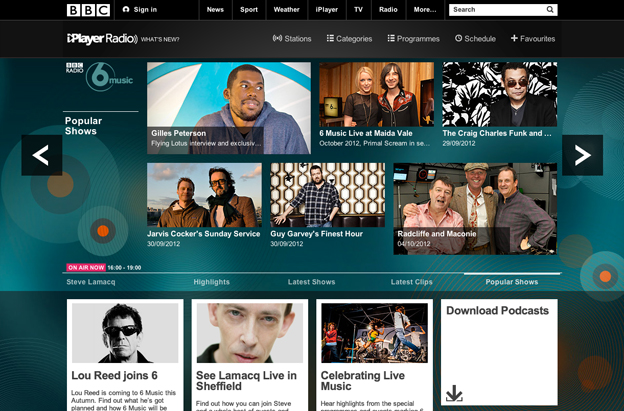Click the Gilles Peterson title text
Screen dimensions: 624x411
click(x=179, y=133)
